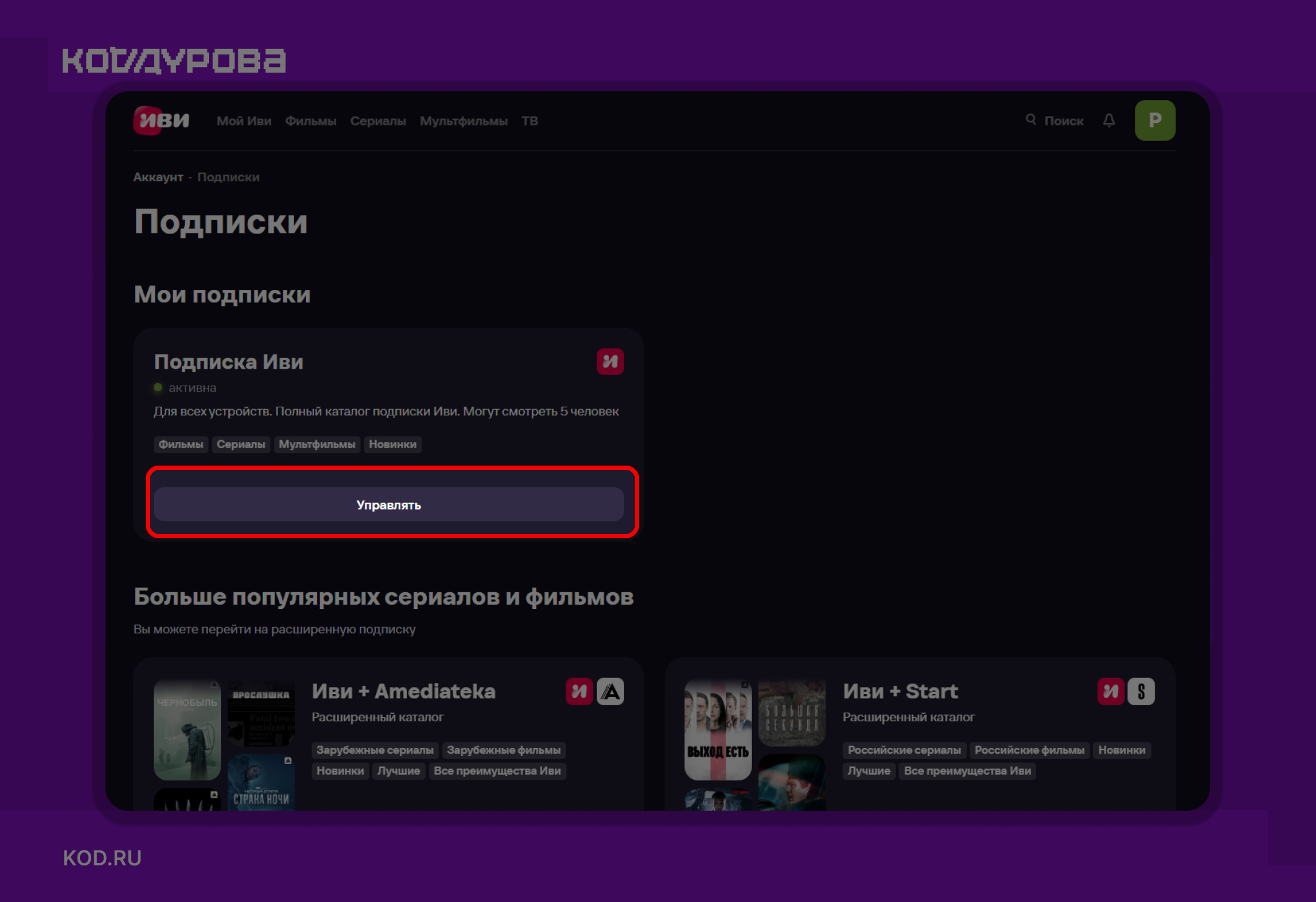Click Start S badge icon
The width and height of the screenshot is (1316, 902).
coord(1141,691)
